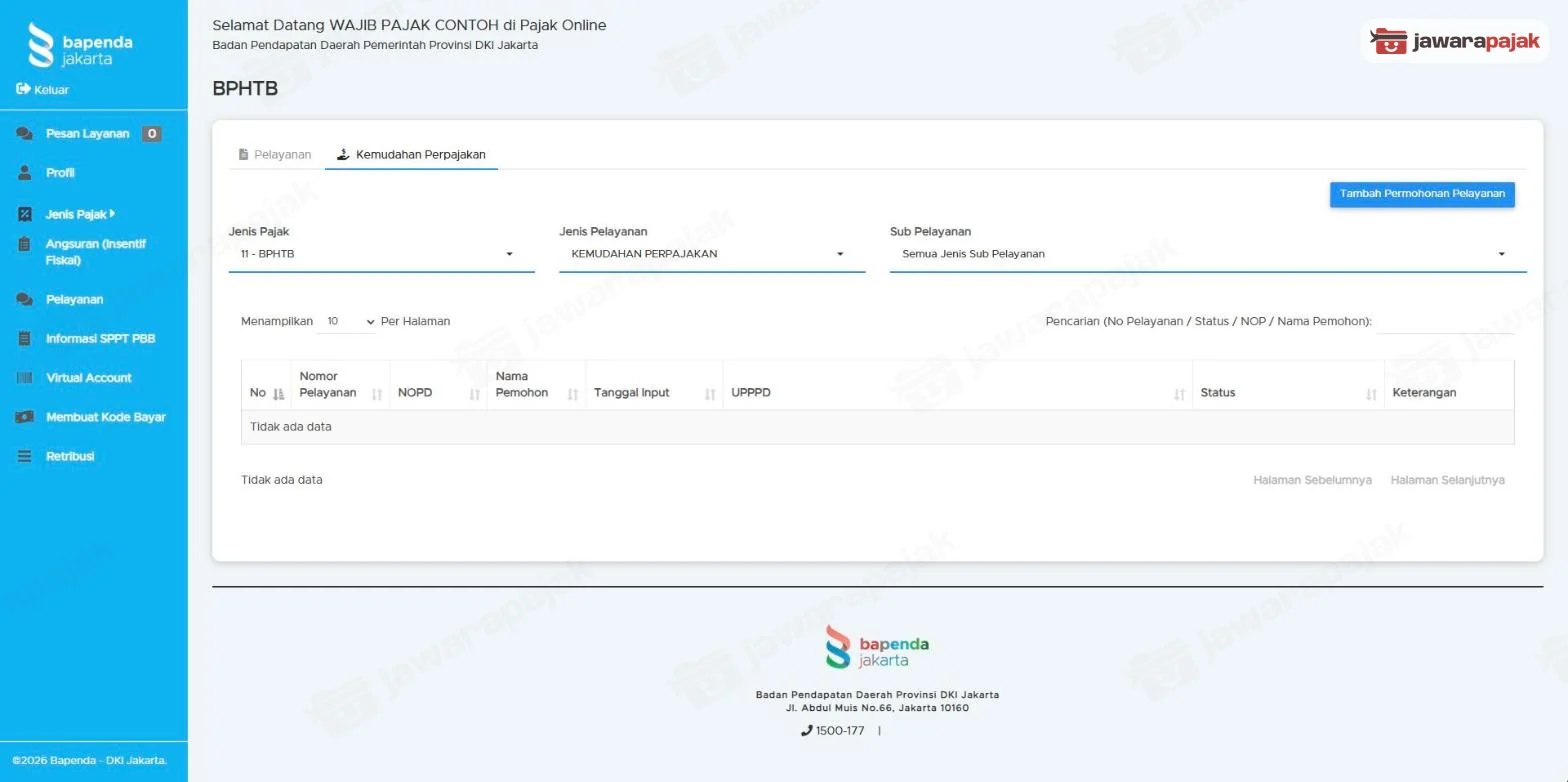The image size is (1568, 782).
Task: Click the Jenis Pajak percent icon
Action: [25, 214]
